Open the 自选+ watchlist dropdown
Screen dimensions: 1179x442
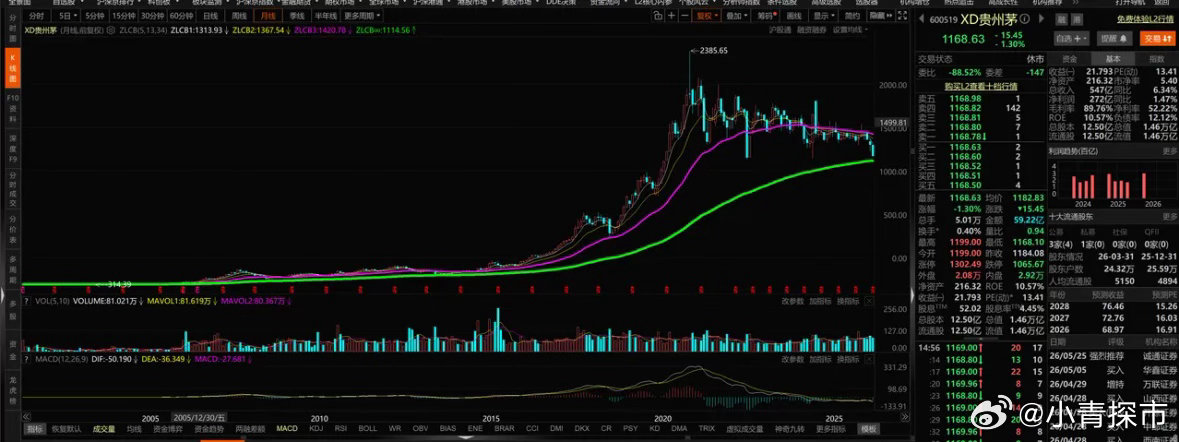point(1071,38)
